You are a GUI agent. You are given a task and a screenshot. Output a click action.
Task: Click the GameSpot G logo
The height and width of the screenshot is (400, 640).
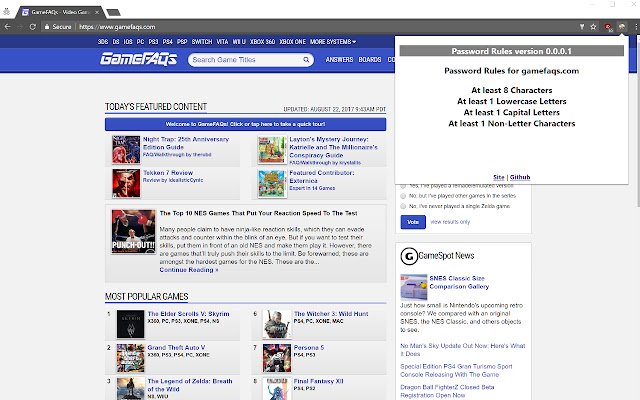[409, 256]
